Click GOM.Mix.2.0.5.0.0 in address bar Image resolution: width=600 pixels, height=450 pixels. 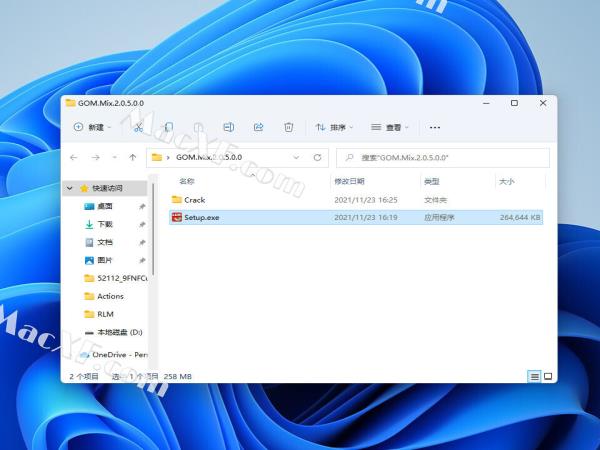click(x=209, y=157)
